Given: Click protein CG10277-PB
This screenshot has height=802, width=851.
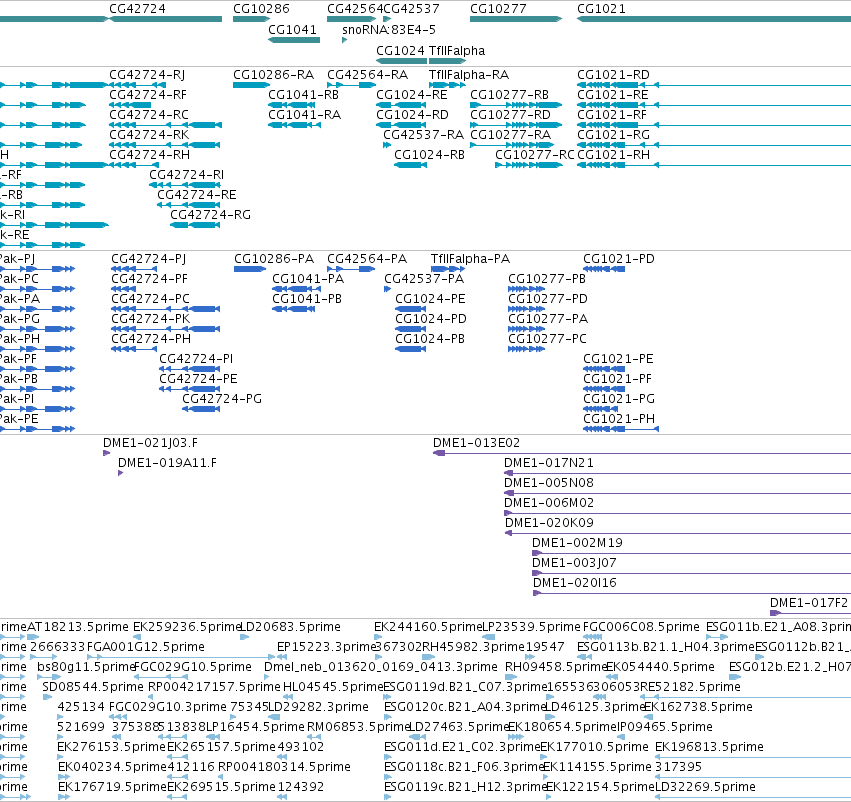Looking at the screenshot, I should tap(547, 279).
